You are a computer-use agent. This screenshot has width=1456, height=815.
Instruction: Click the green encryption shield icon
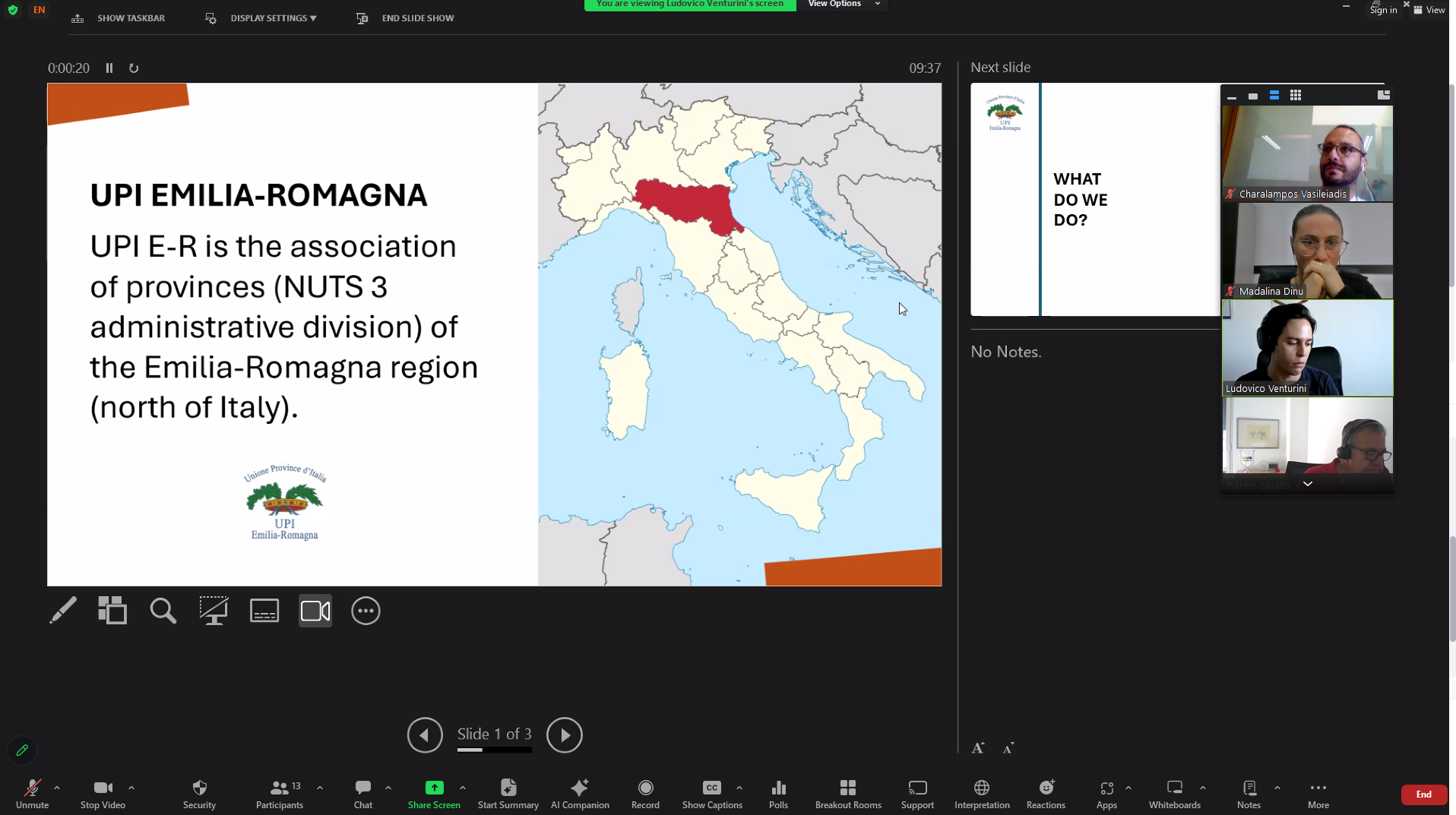(13, 10)
